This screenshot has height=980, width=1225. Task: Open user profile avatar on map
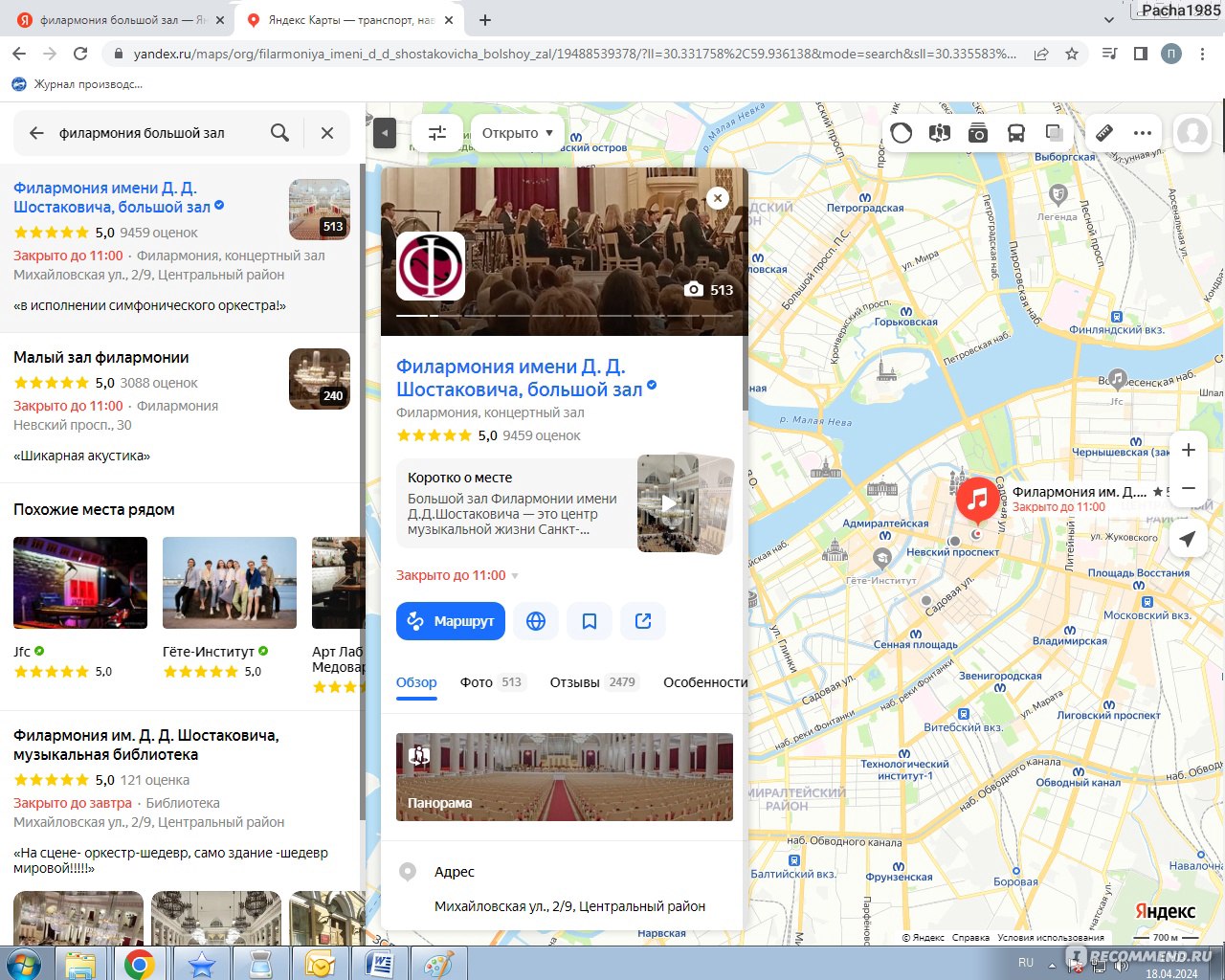[x=1192, y=133]
